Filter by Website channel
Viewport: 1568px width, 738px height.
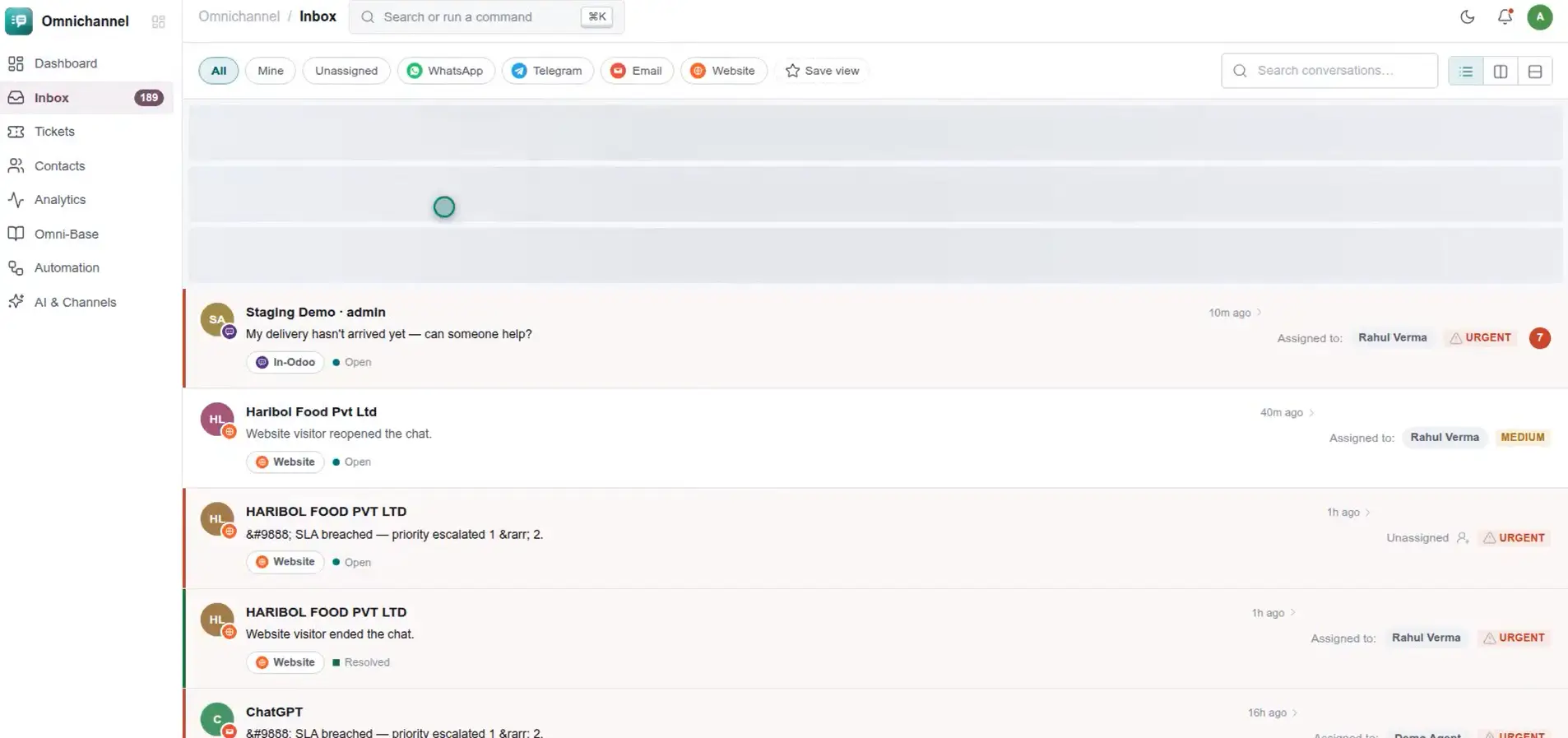(x=724, y=71)
